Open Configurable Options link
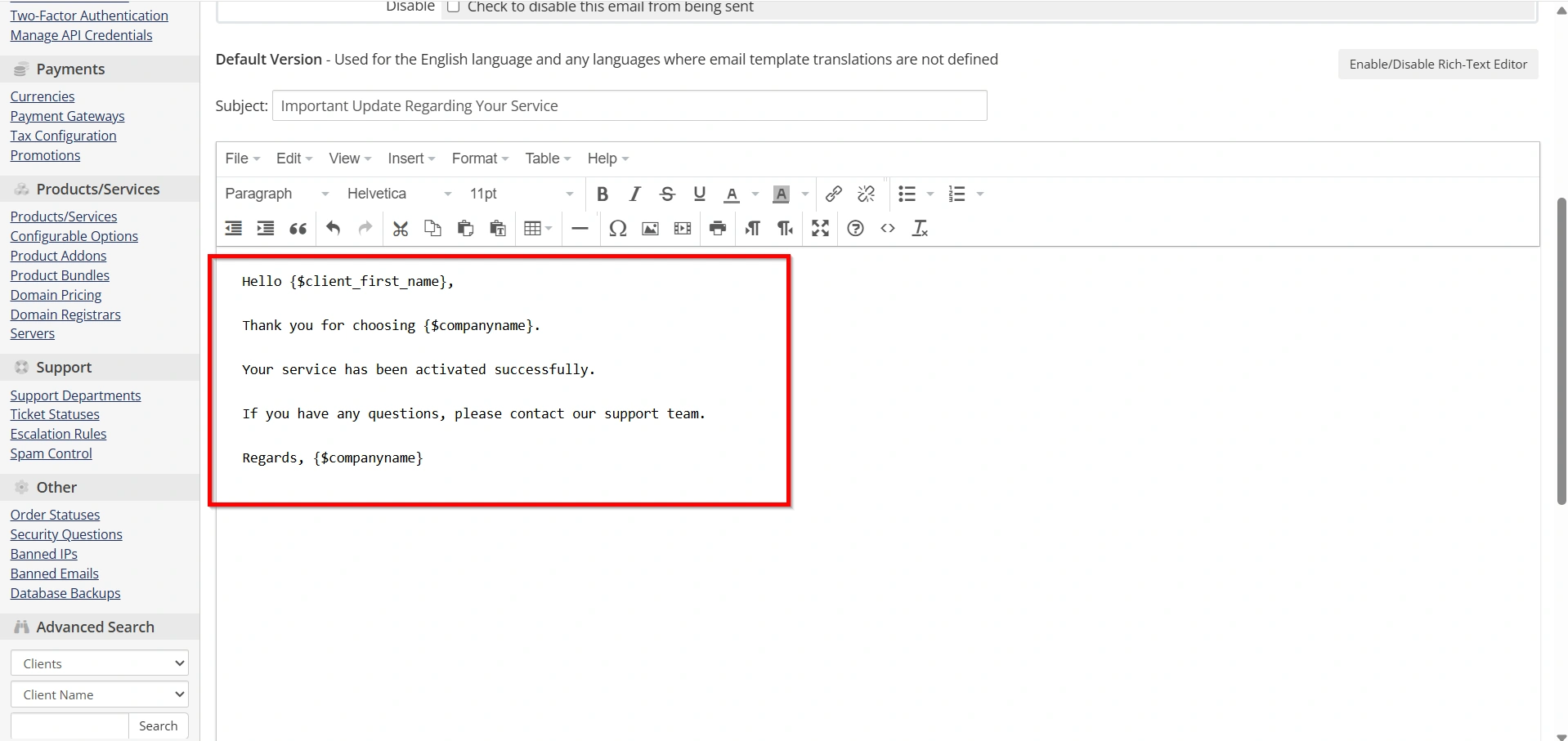 (x=74, y=236)
